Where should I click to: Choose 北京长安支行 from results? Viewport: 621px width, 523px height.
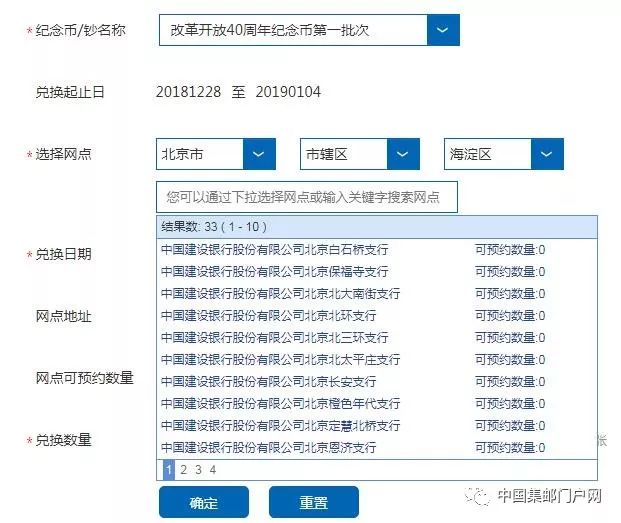pos(377,382)
